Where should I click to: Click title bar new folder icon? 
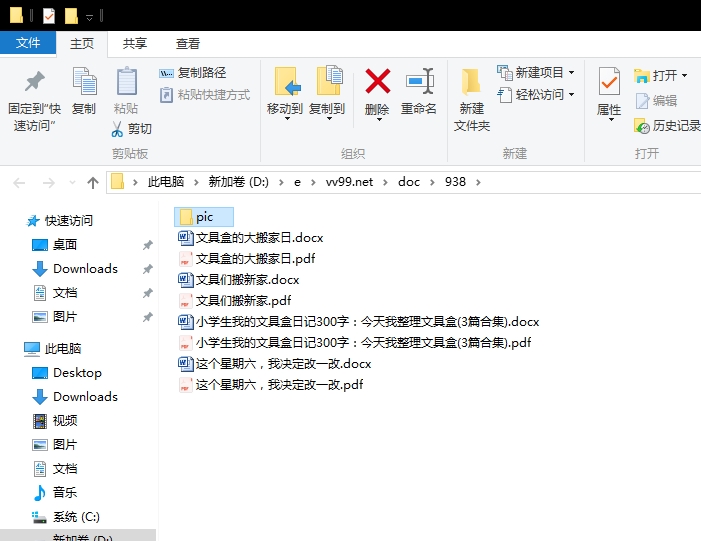click(x=71, y=16)
